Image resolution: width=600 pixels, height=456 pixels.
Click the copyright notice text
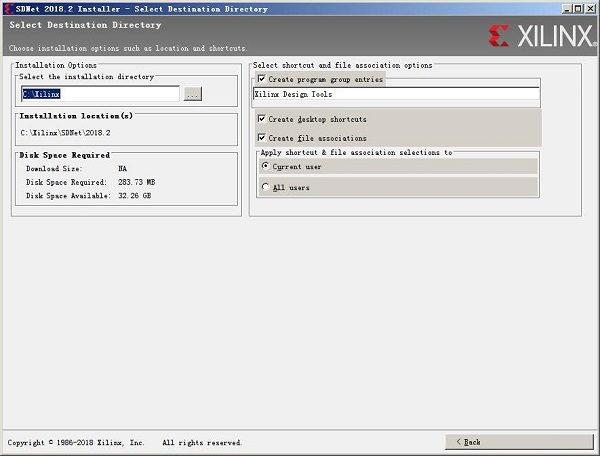tap(124, 443)
